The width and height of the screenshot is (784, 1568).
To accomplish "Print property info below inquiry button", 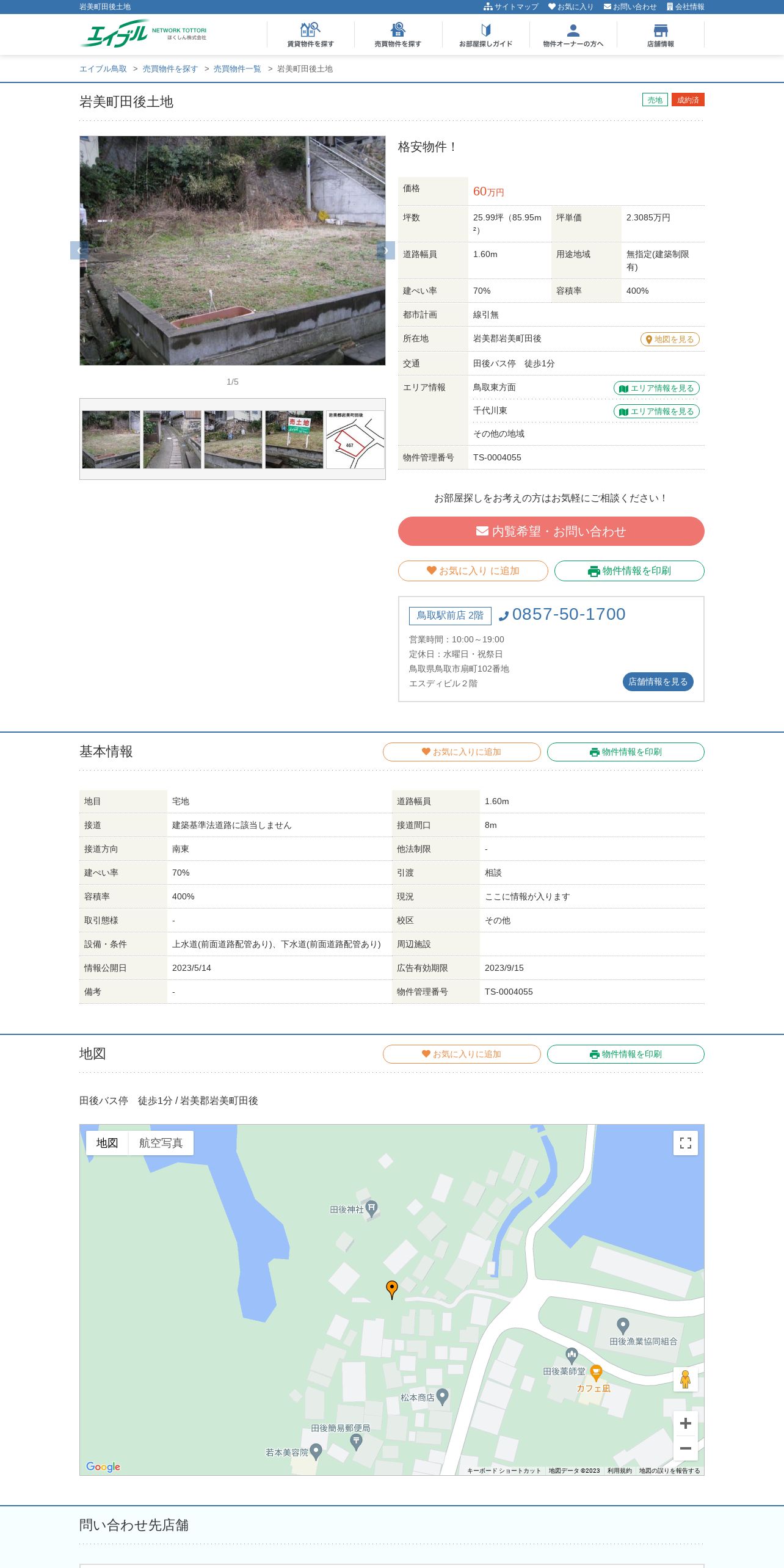I will pos(630,571).
